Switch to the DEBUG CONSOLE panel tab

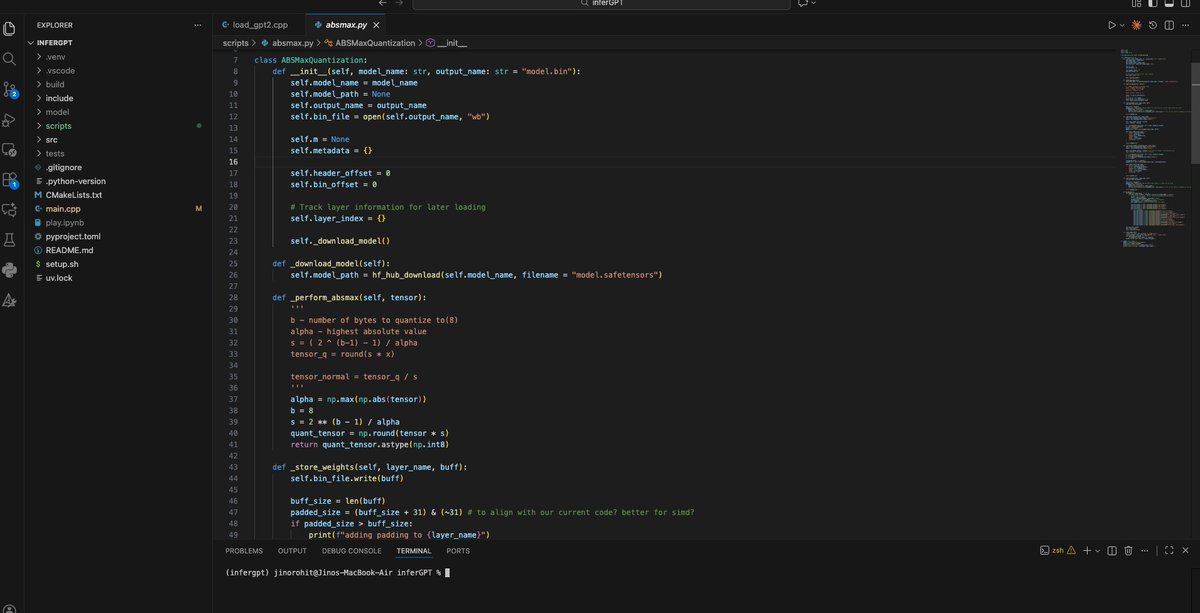click(351, 551)
